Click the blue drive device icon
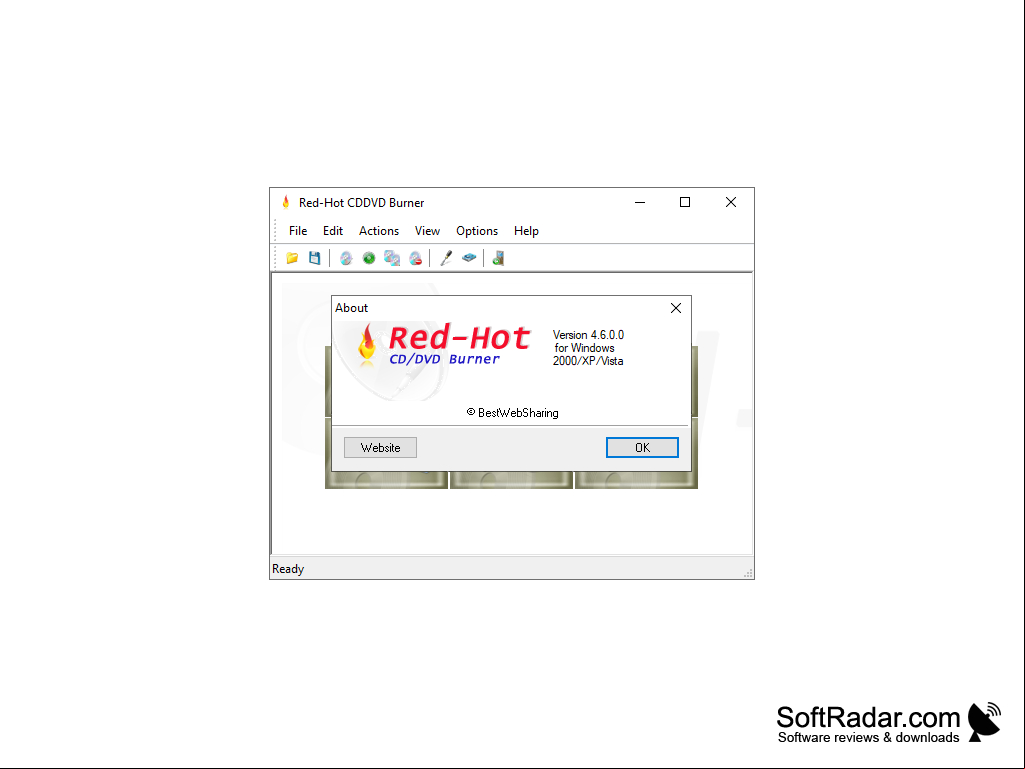 click(469, 258)
